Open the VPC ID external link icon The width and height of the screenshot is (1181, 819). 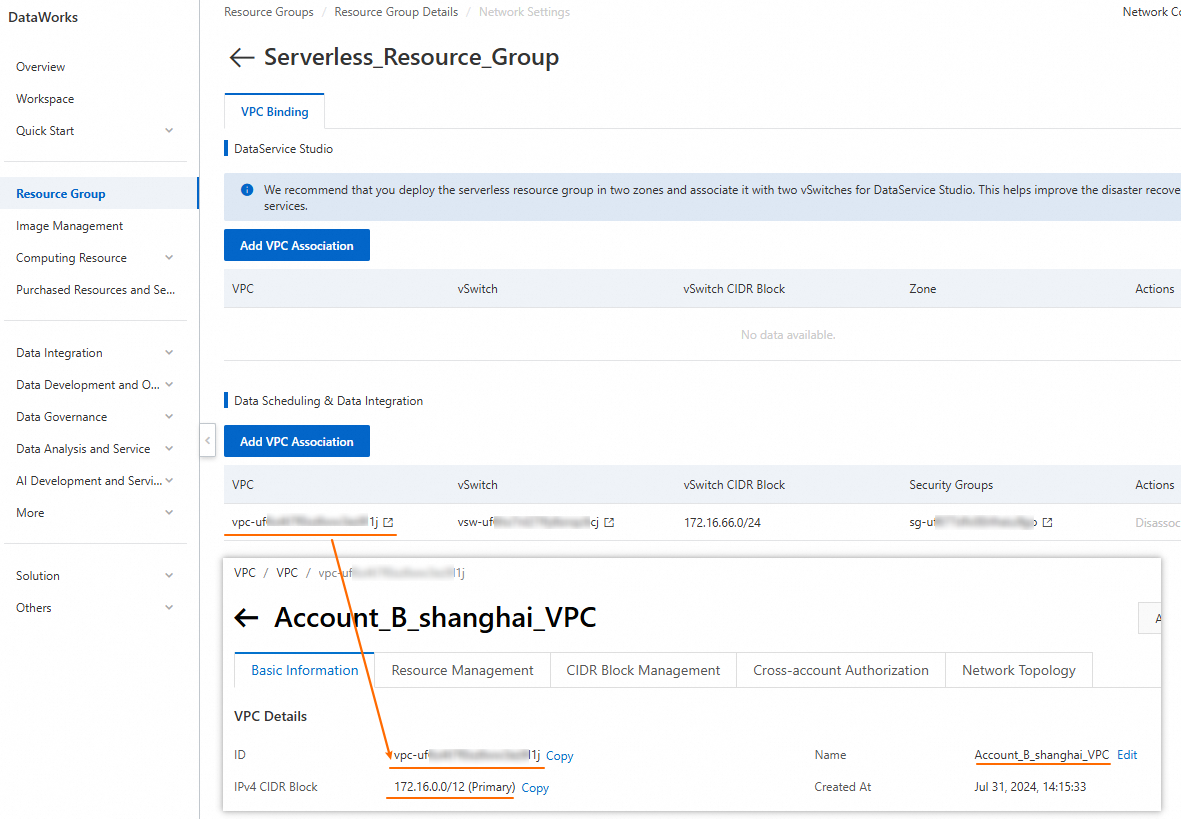pyautogui.click(x=389, y=522)
